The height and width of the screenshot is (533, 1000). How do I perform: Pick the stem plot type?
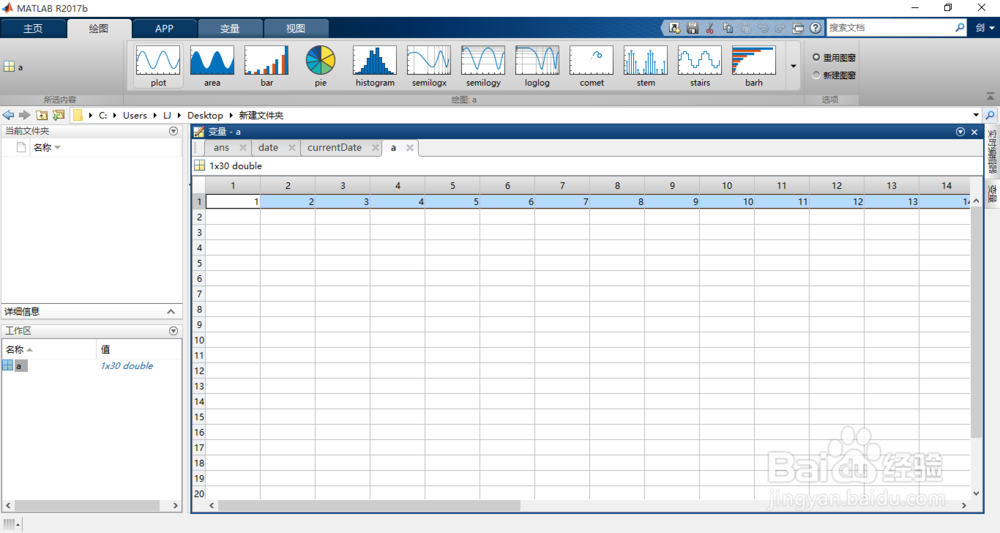coord(645,66)
